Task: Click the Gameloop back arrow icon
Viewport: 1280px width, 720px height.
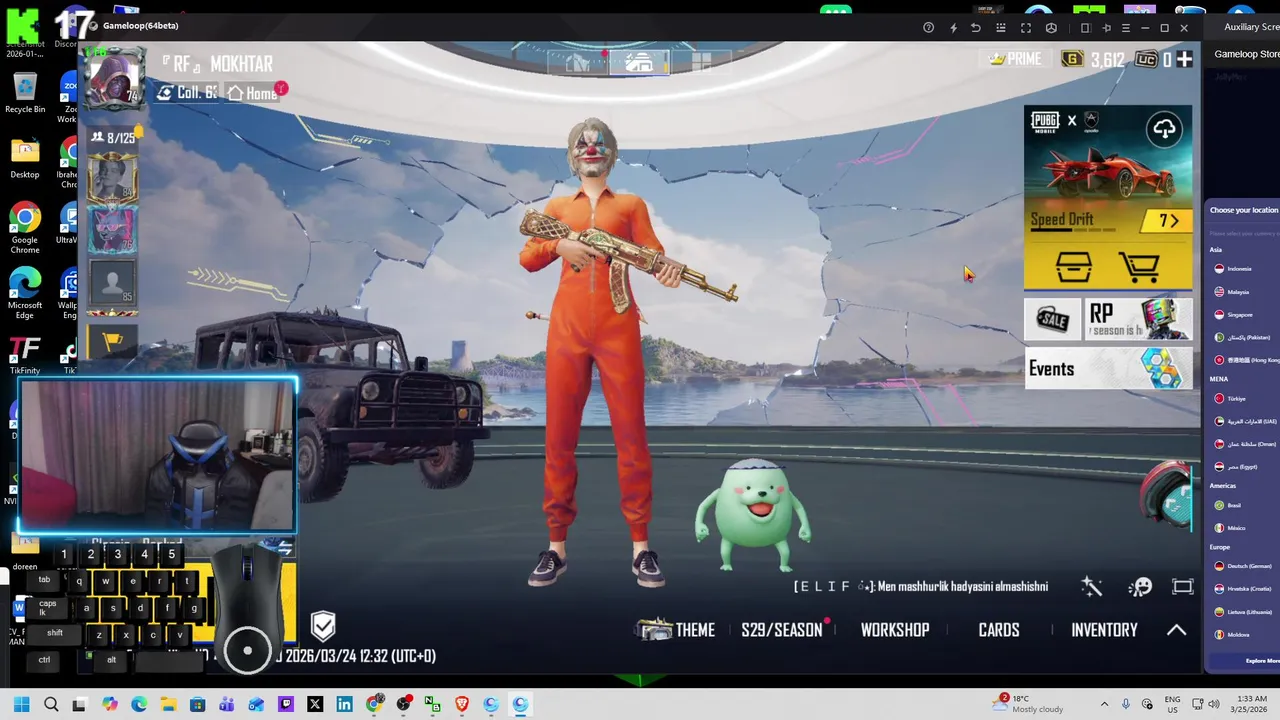Action: [x=976, y=28]
